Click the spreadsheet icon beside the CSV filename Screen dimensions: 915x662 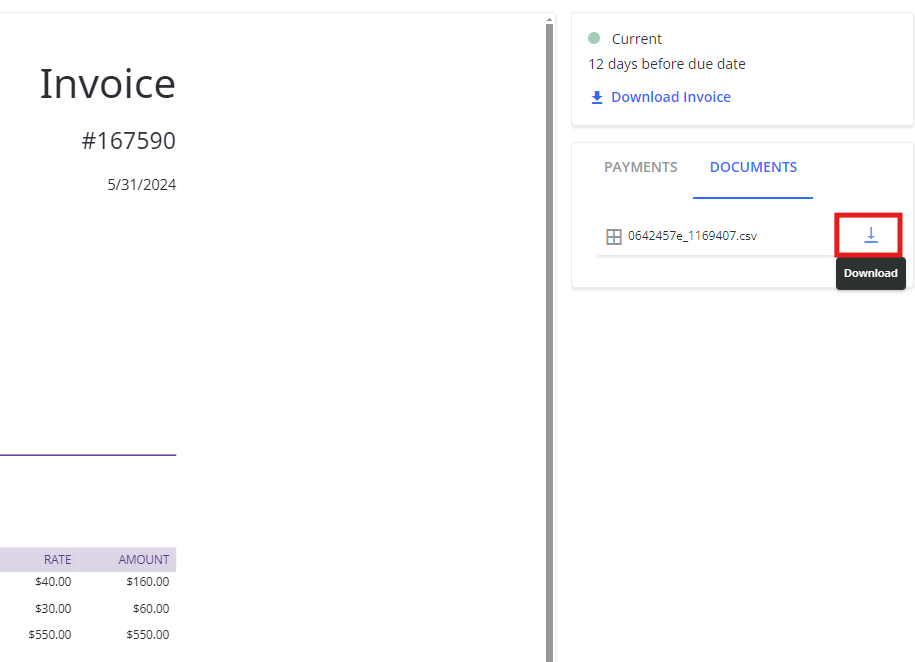tap(613, 236)
